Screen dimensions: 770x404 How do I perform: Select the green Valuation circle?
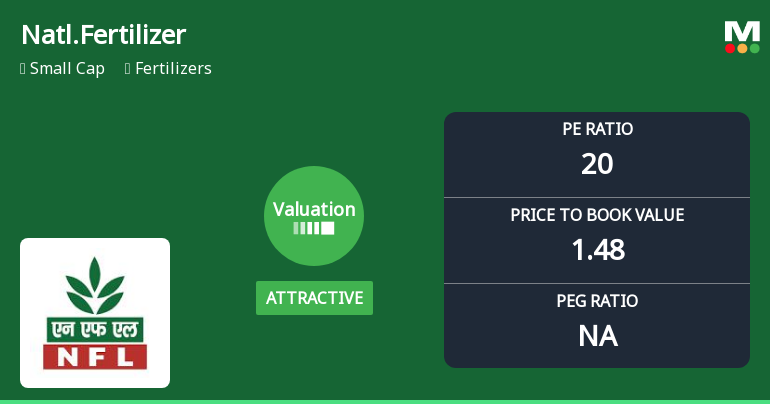point(314,215)
